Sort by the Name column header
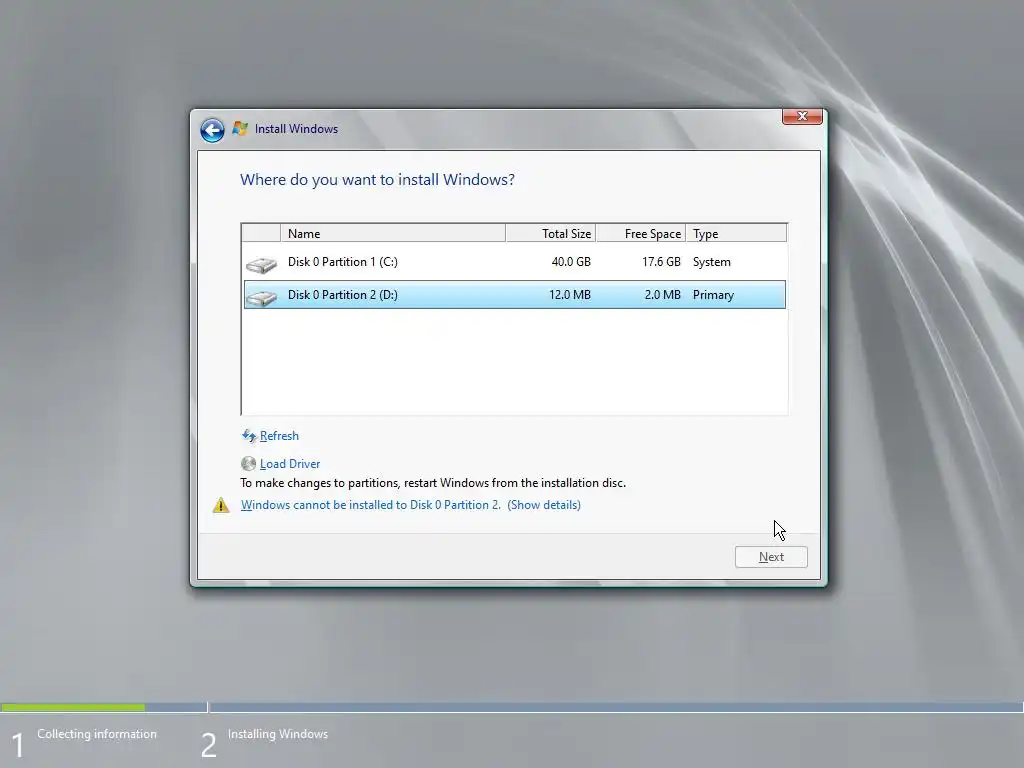The image size is (1024, 768). (392, 233)
